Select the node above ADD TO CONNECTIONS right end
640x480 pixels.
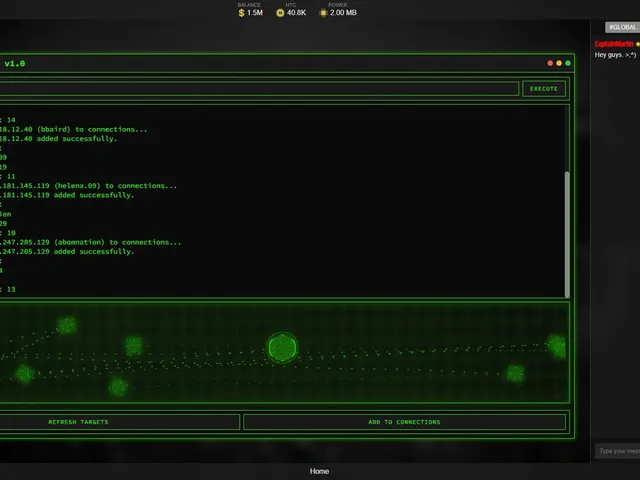click(x=515, y=373)
